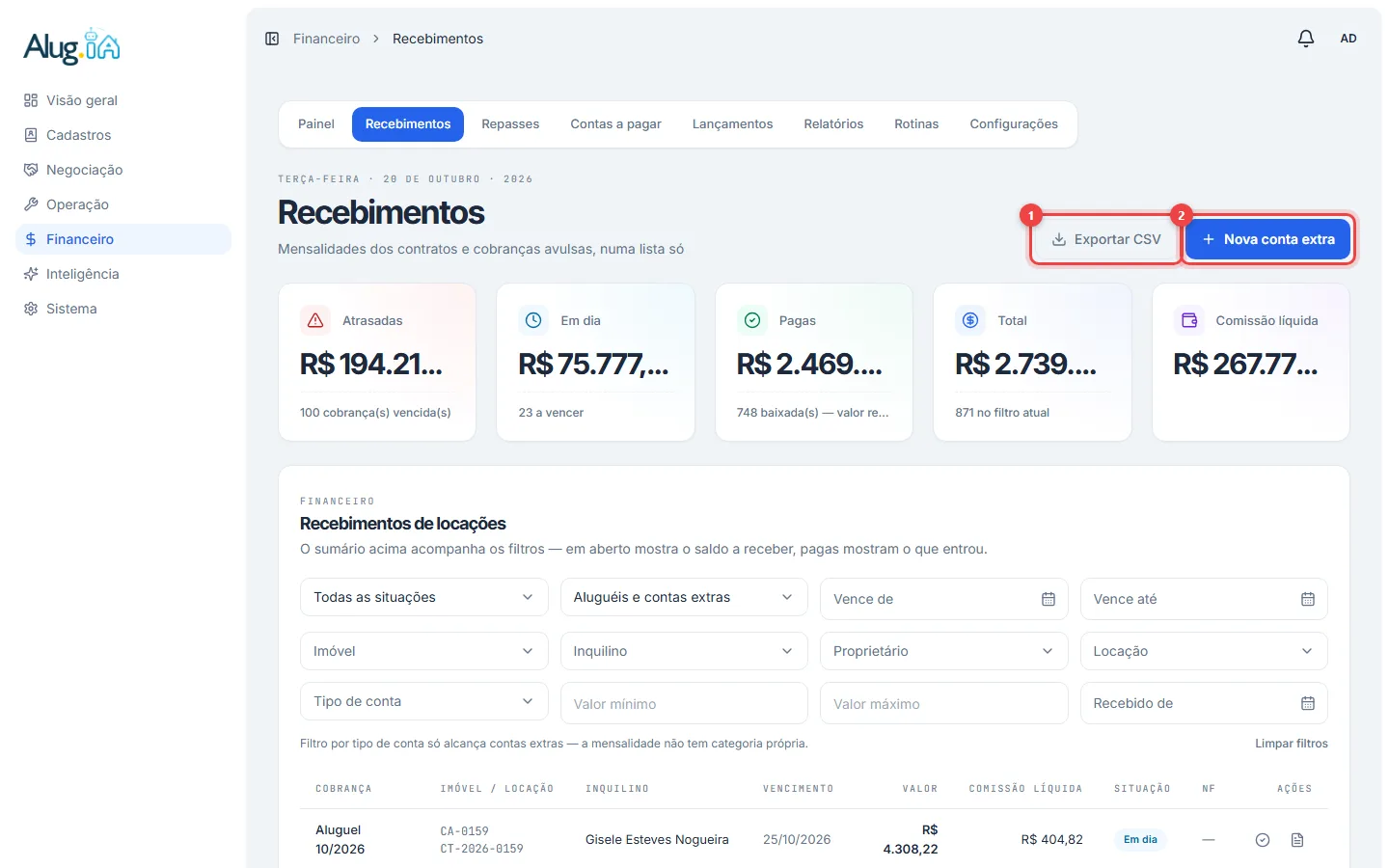Open the Imóvel filter dropdown
Image resolution: width=1389 pixels, height=868 pixels.
click(424, 651)
